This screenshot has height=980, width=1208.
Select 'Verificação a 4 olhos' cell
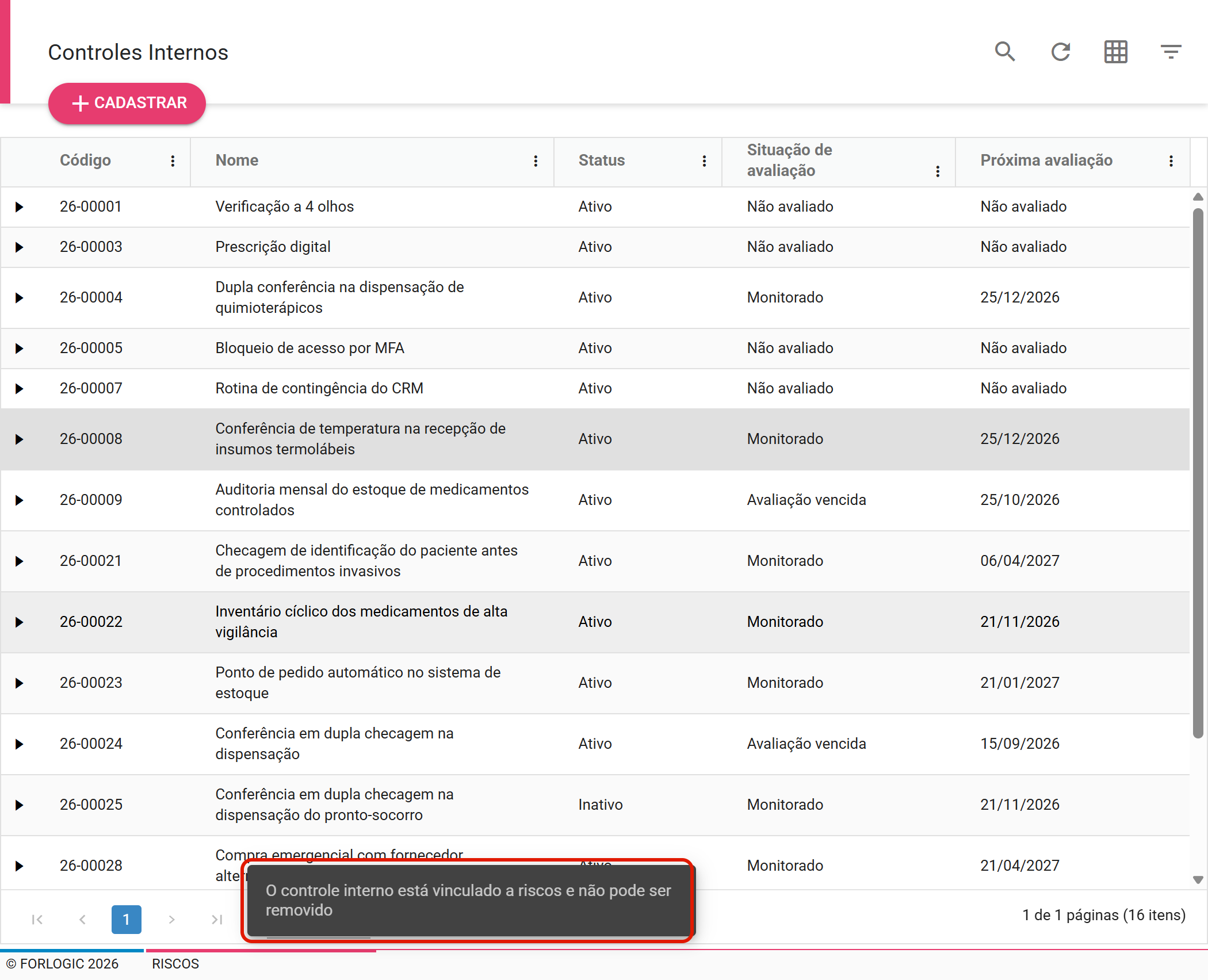coord(372,207)
